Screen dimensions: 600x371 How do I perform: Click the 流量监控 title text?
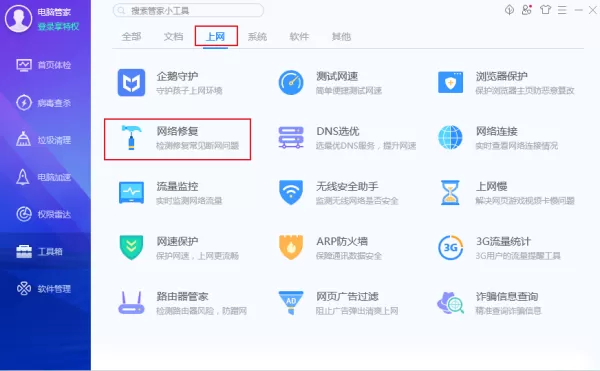(x=177, y=187)
